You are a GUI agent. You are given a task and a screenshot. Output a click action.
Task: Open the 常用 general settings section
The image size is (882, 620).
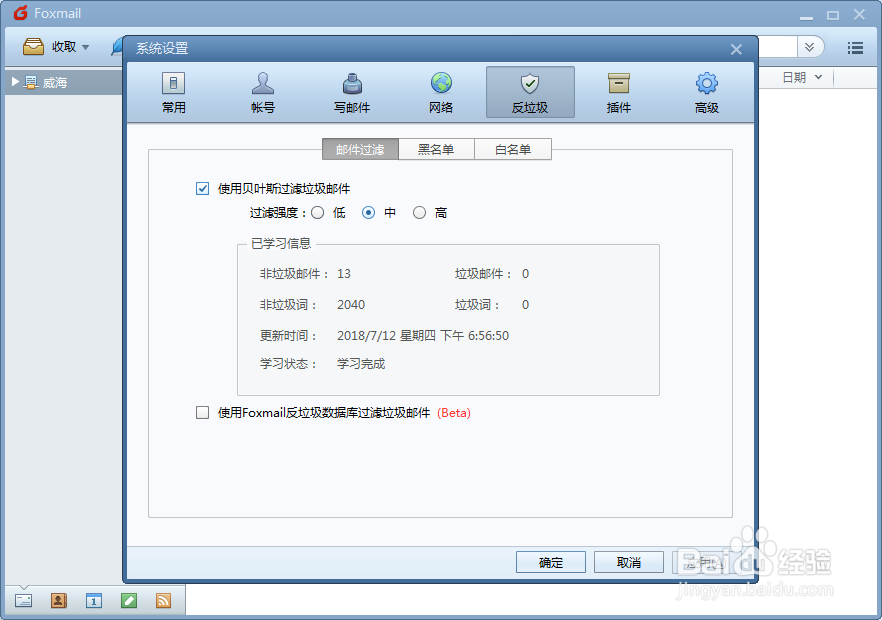[173, 92]
